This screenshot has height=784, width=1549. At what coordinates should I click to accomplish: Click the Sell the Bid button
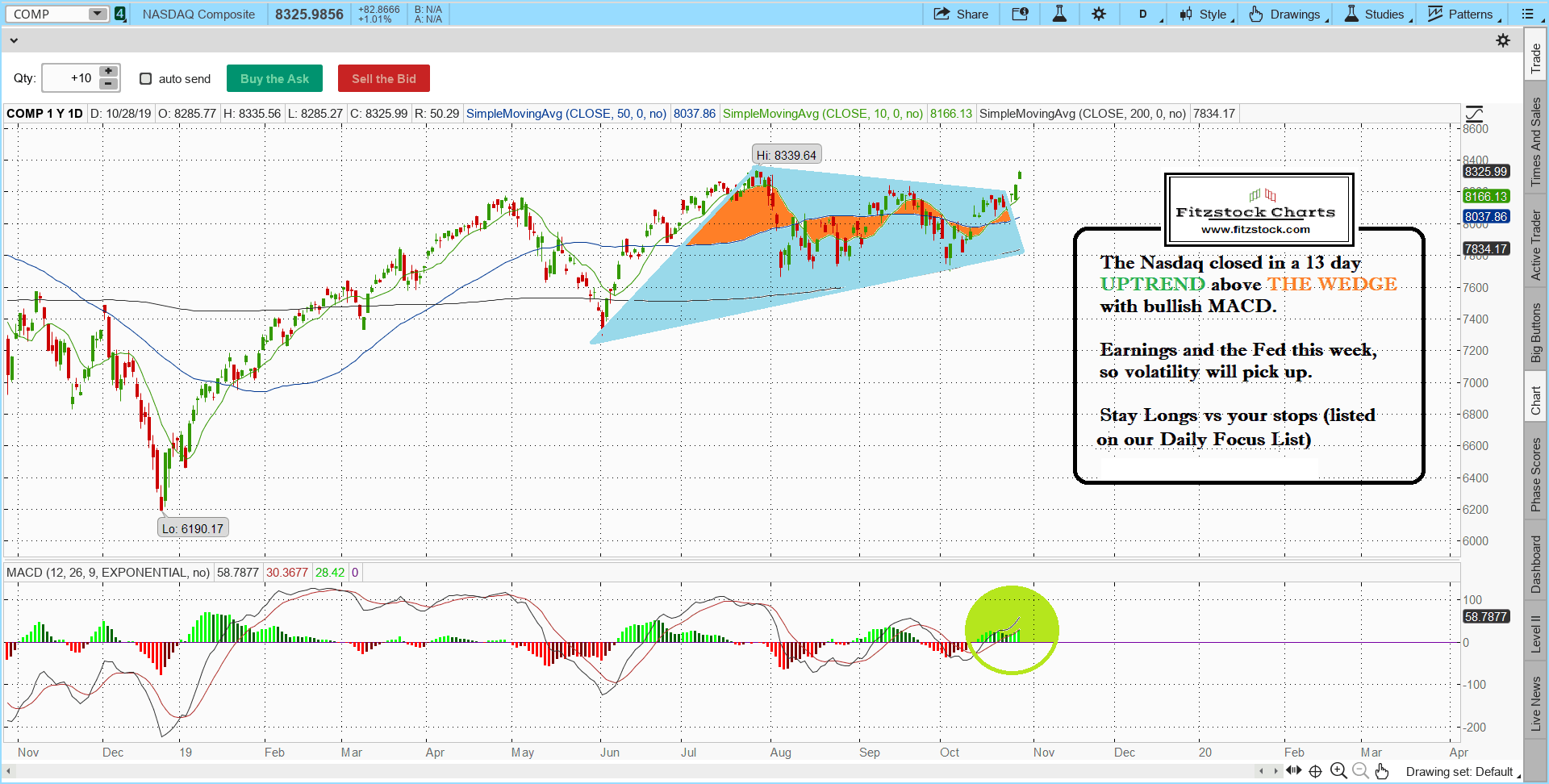tap(383, 79)
